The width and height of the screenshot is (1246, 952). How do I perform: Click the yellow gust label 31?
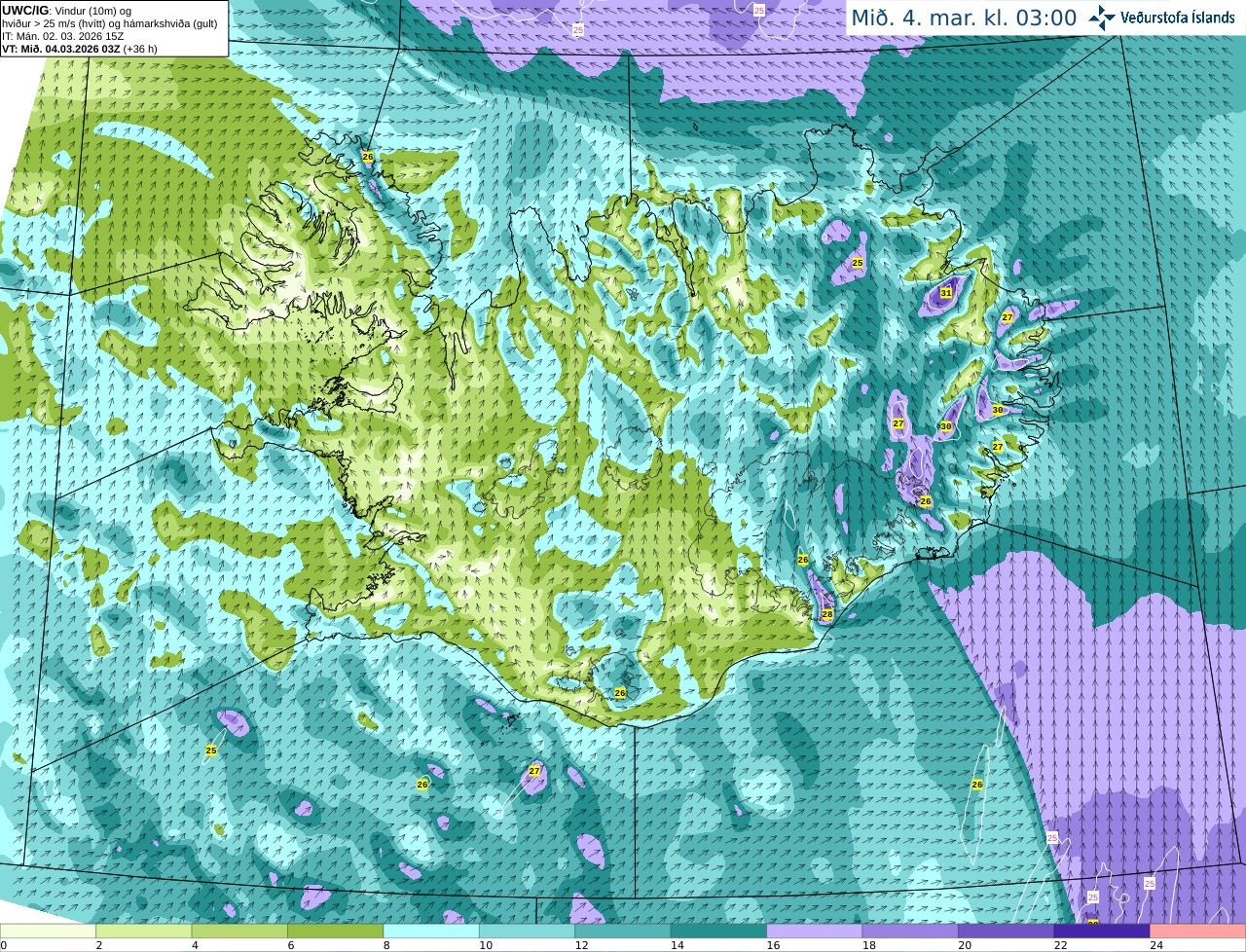click(x=945, y=293)
